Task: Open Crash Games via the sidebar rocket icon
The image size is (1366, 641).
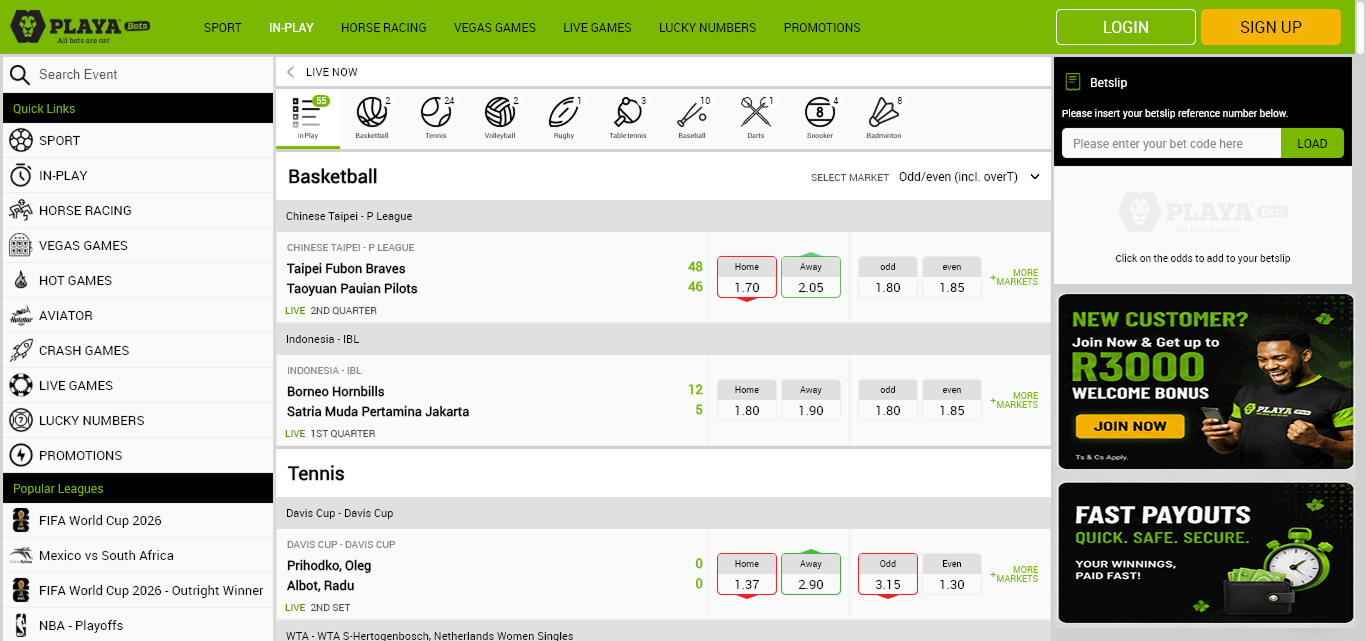Action: point(20,350)
